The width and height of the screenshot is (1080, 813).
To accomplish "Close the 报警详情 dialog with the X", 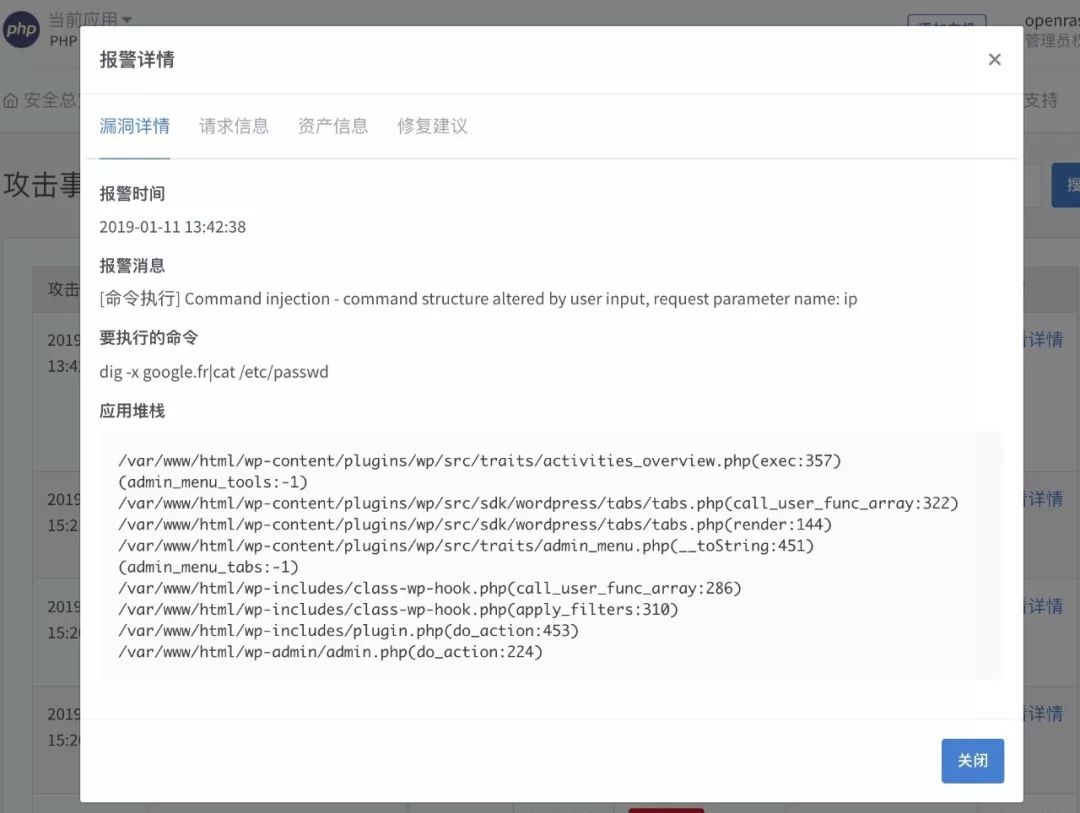I will click(x=994, y=60).
